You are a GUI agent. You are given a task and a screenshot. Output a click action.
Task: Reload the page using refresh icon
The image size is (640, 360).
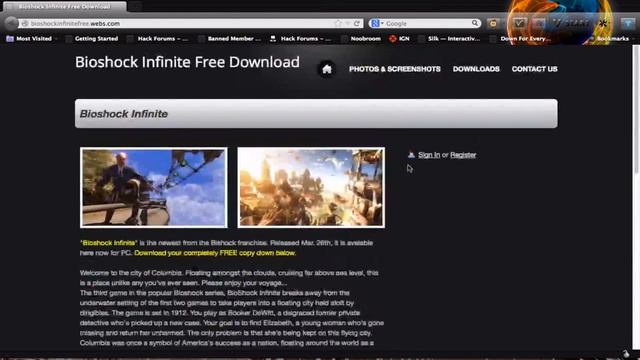tap(357, 23)
